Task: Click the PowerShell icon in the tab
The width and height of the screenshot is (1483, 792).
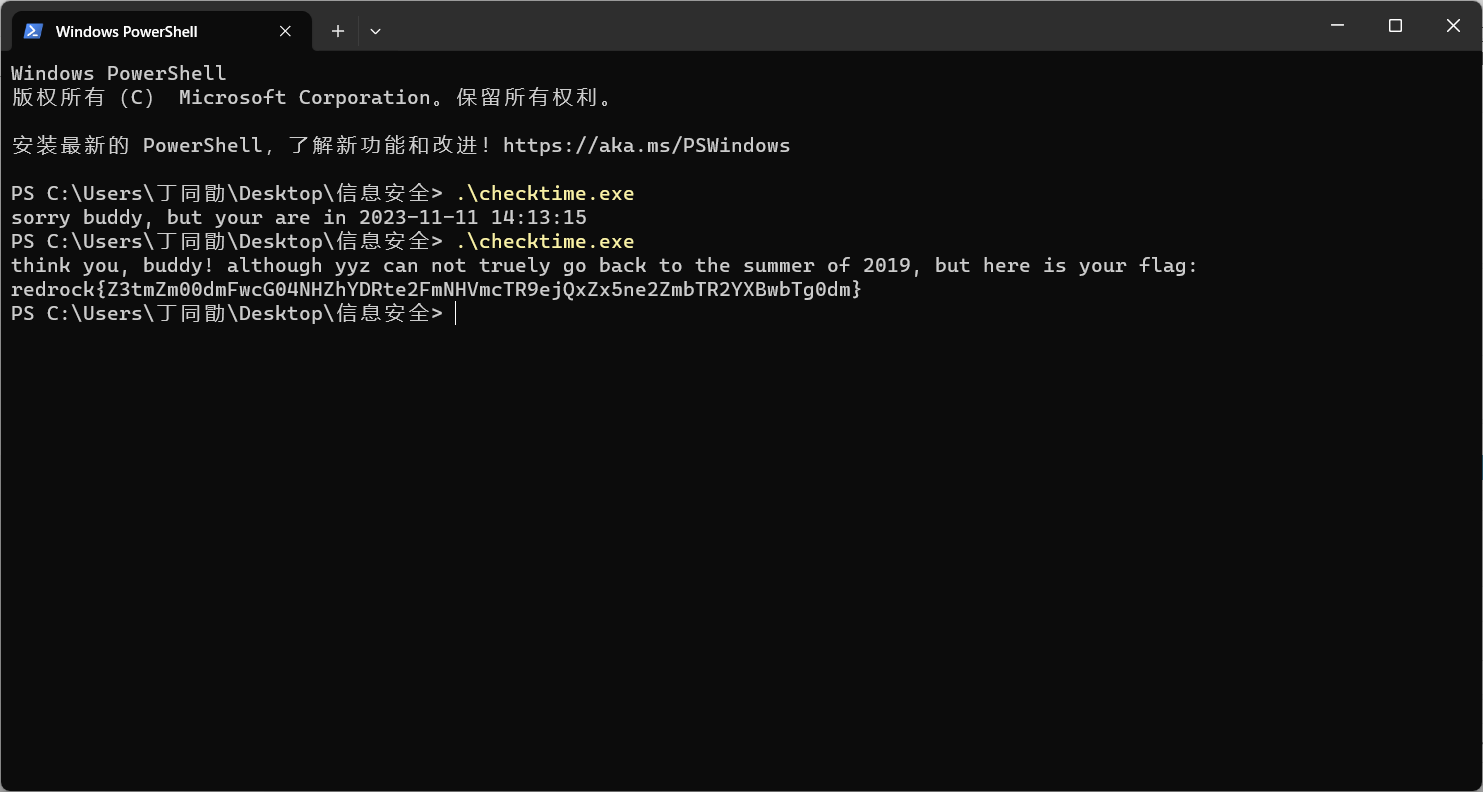Action: point(33,31)
